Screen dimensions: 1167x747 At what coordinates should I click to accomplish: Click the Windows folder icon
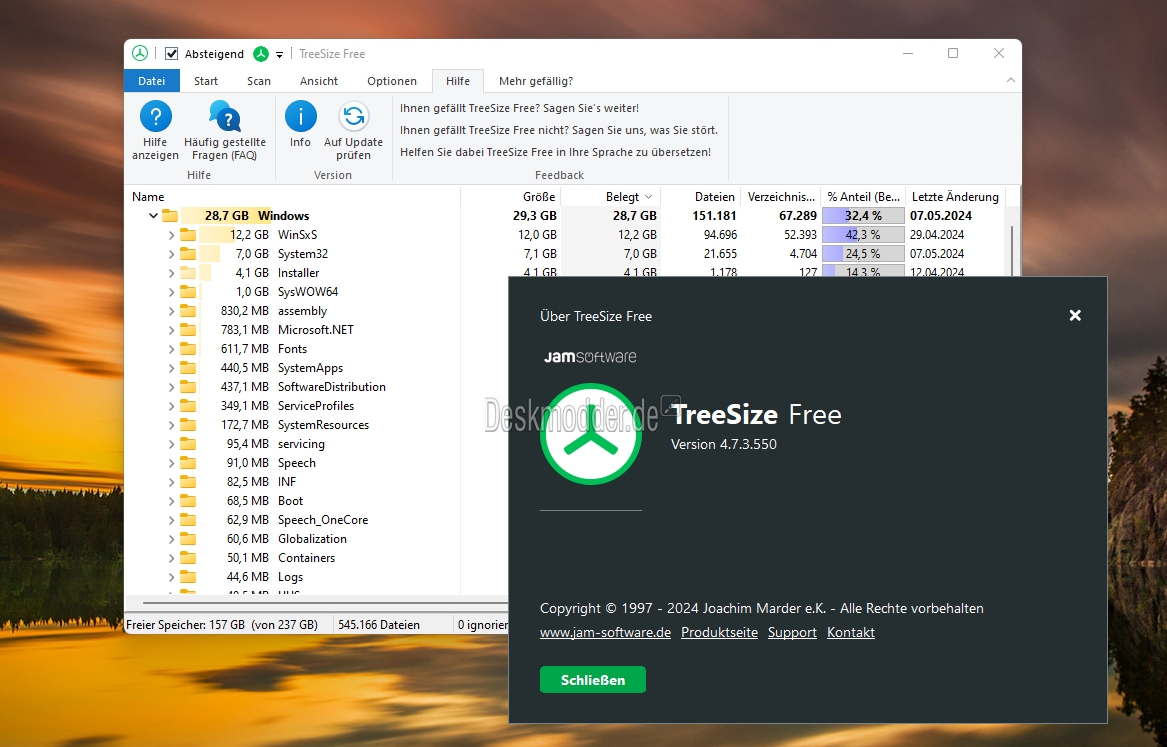(x=170, y=216)
